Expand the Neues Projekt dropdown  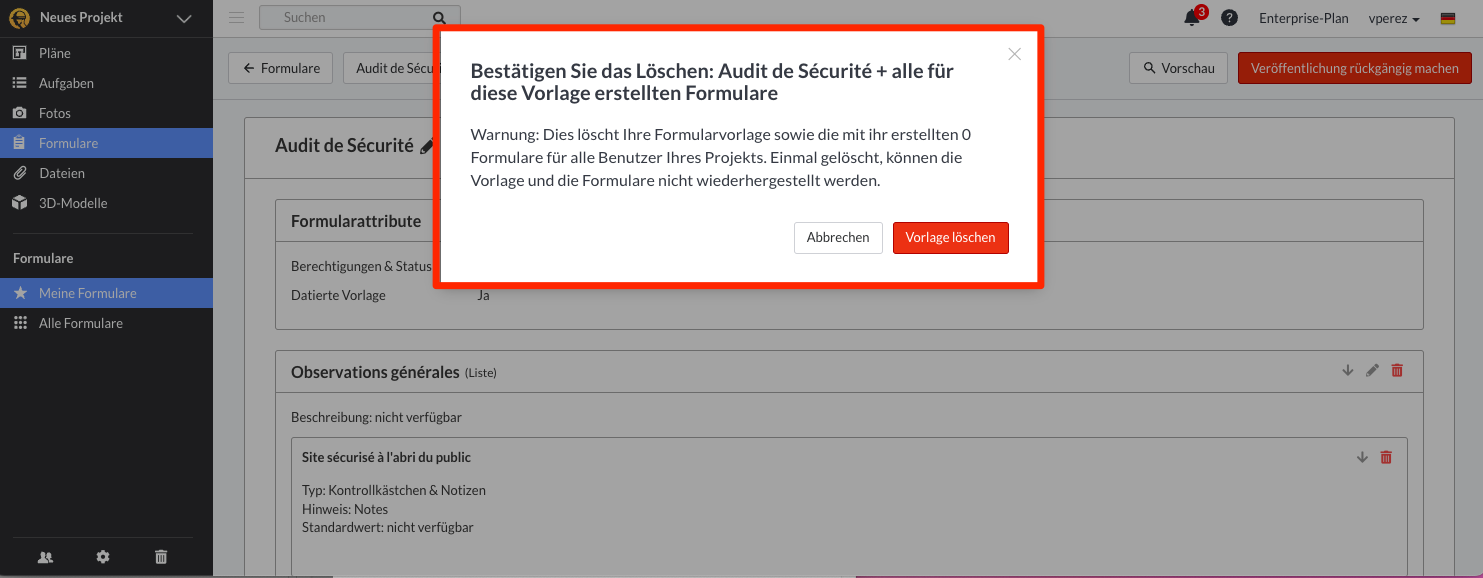tap(183, 18)
